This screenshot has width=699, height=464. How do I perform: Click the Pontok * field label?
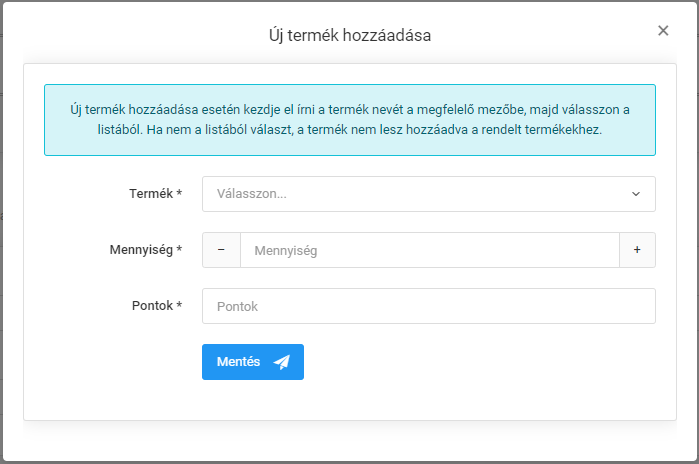(152, 306)
